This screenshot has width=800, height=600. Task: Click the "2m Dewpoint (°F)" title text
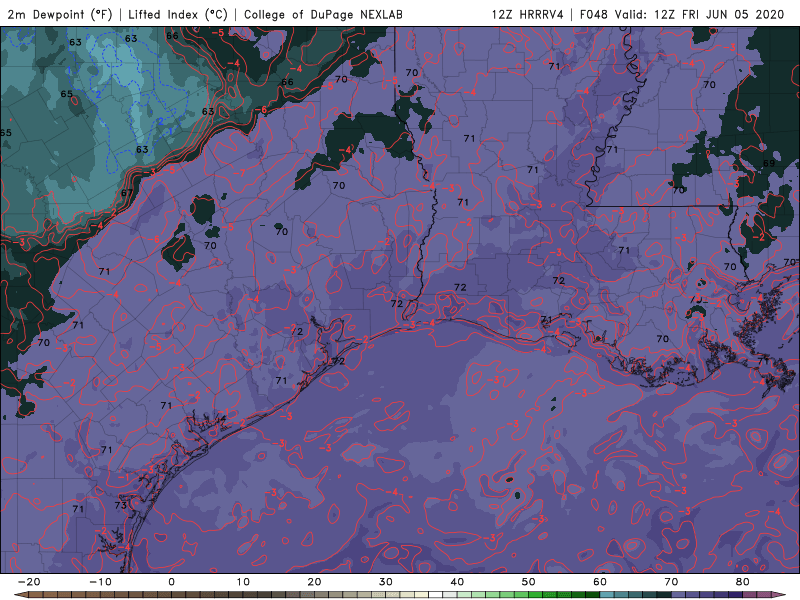pos(60,14)
